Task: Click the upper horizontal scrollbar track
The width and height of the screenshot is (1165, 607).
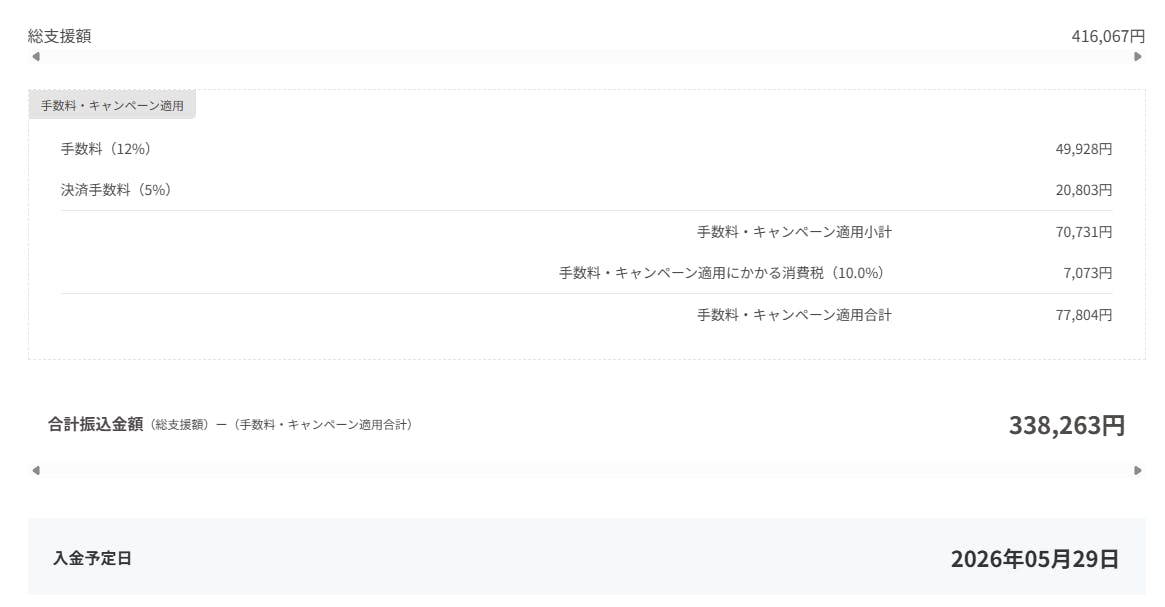Action: click(x=586, y=57)
